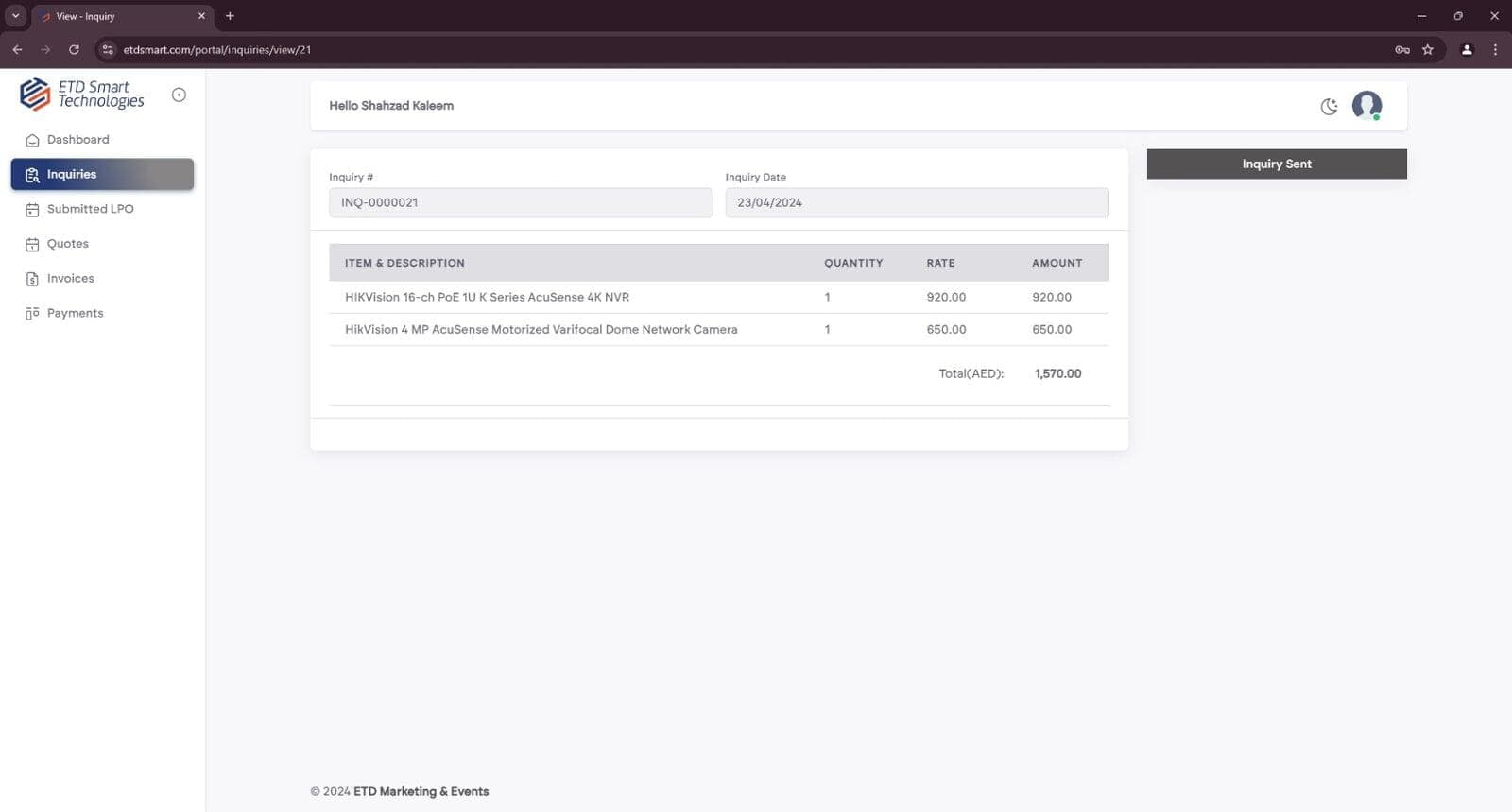1512x812 pixels.
Task: Select Inquiries in the sidebar
Action: (102, 175)
